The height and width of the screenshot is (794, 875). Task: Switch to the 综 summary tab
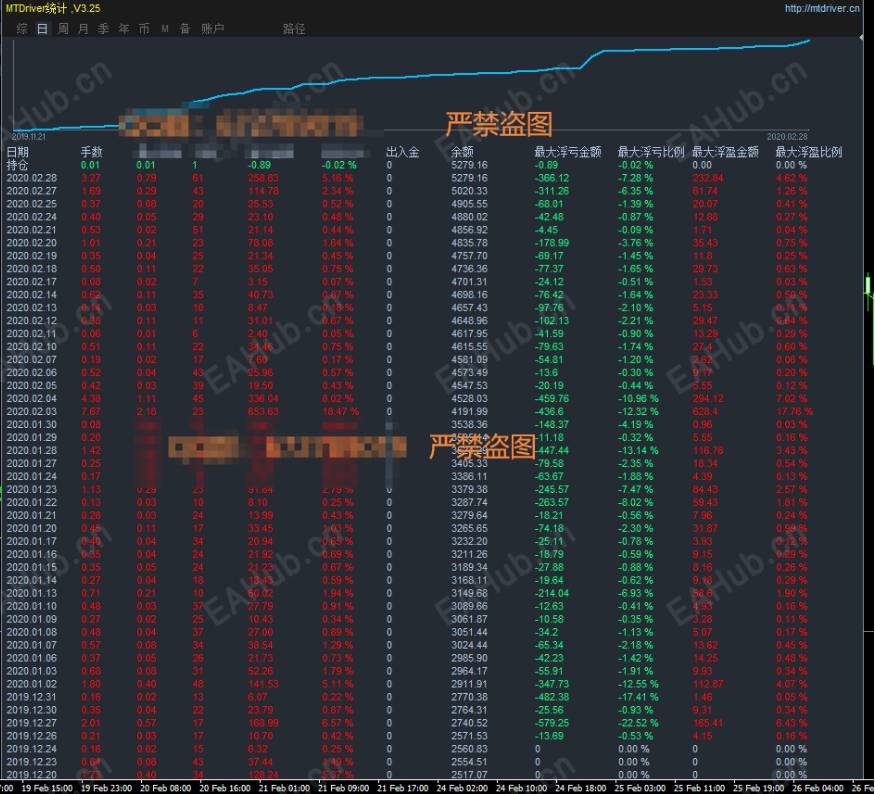(22, 29)
